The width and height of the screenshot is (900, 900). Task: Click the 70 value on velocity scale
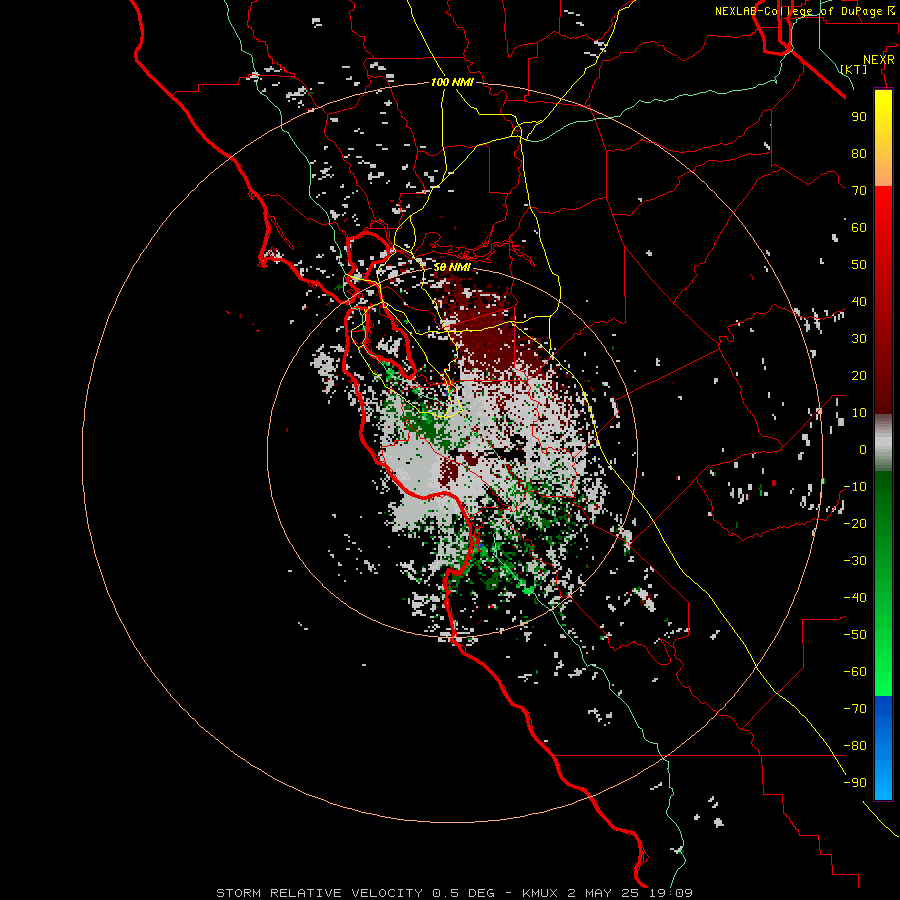(x=859, y=191)
